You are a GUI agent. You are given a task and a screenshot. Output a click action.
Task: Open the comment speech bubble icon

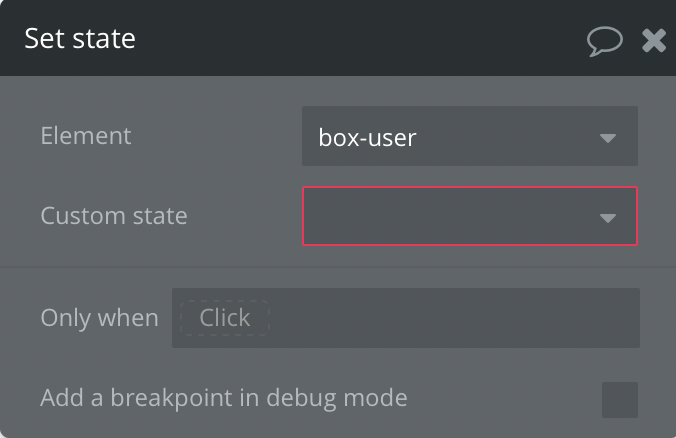pyautogui.click(x=604, y=41)
